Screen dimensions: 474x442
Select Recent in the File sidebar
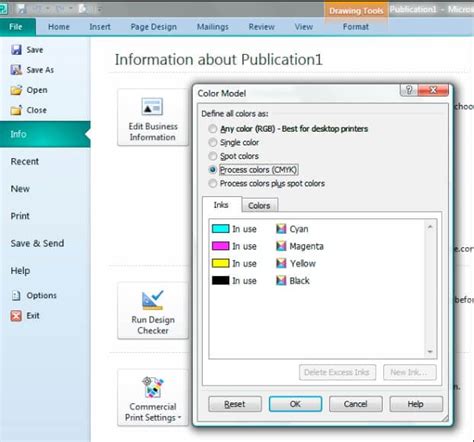[x=25, y=161]
